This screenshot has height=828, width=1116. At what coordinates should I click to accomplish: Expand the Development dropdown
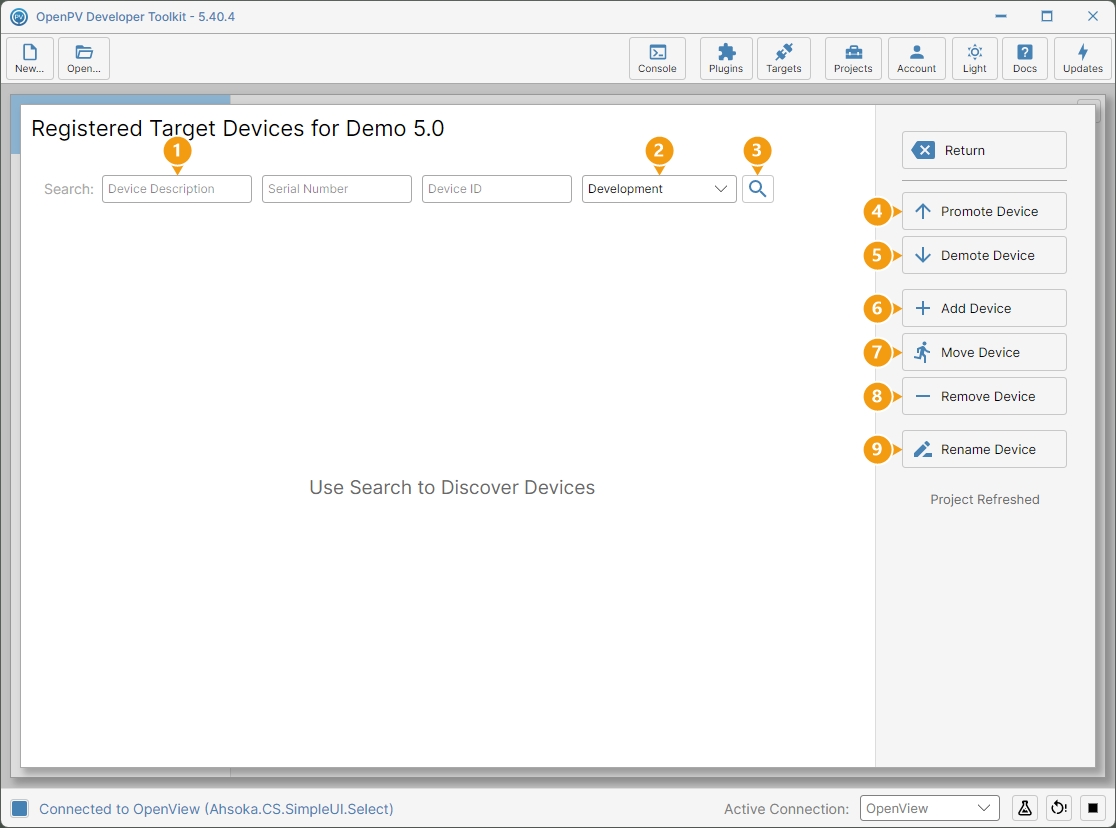659,189
